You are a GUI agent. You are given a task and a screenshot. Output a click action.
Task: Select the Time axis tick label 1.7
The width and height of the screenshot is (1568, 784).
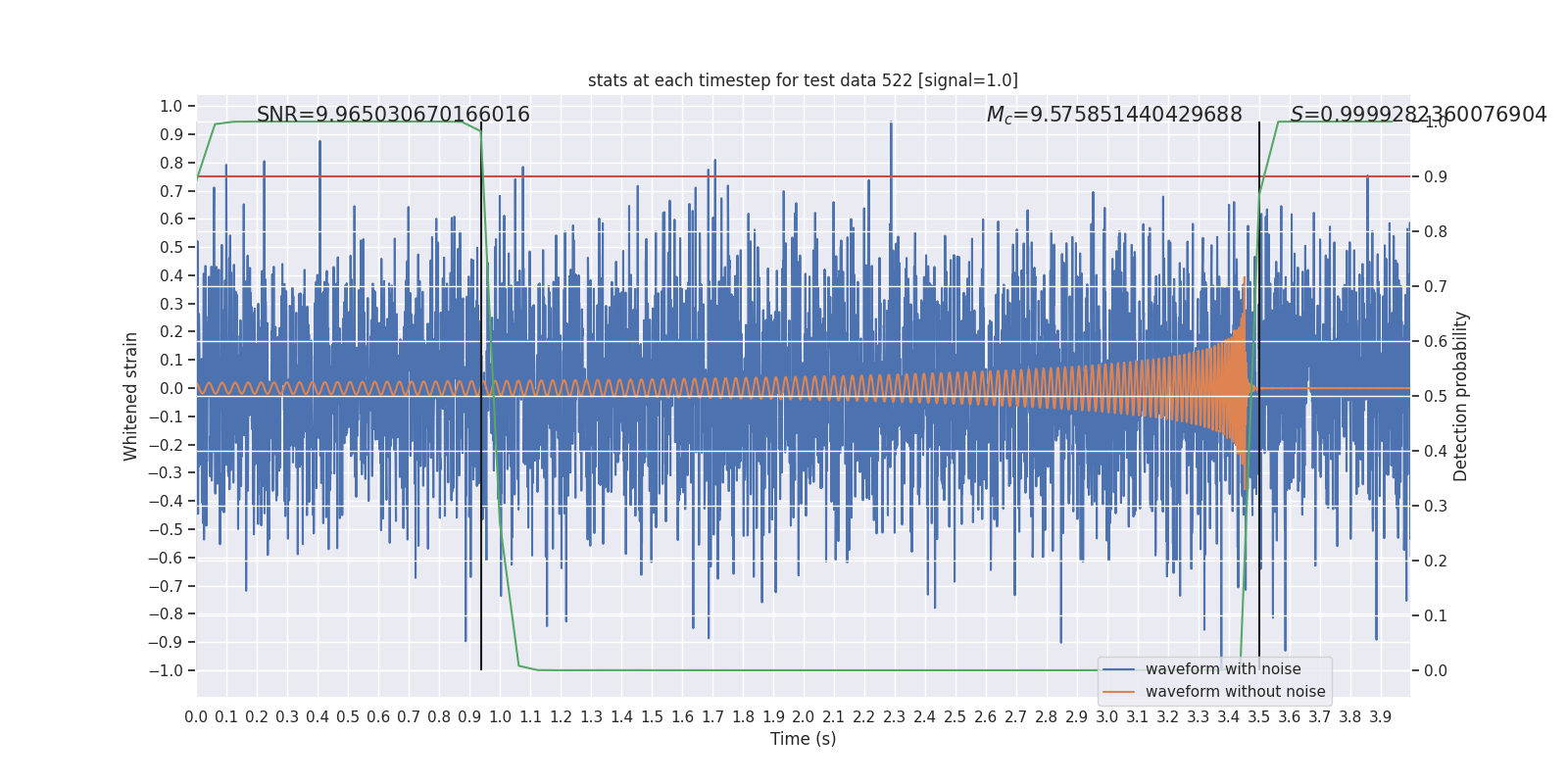tap(712, 717)
